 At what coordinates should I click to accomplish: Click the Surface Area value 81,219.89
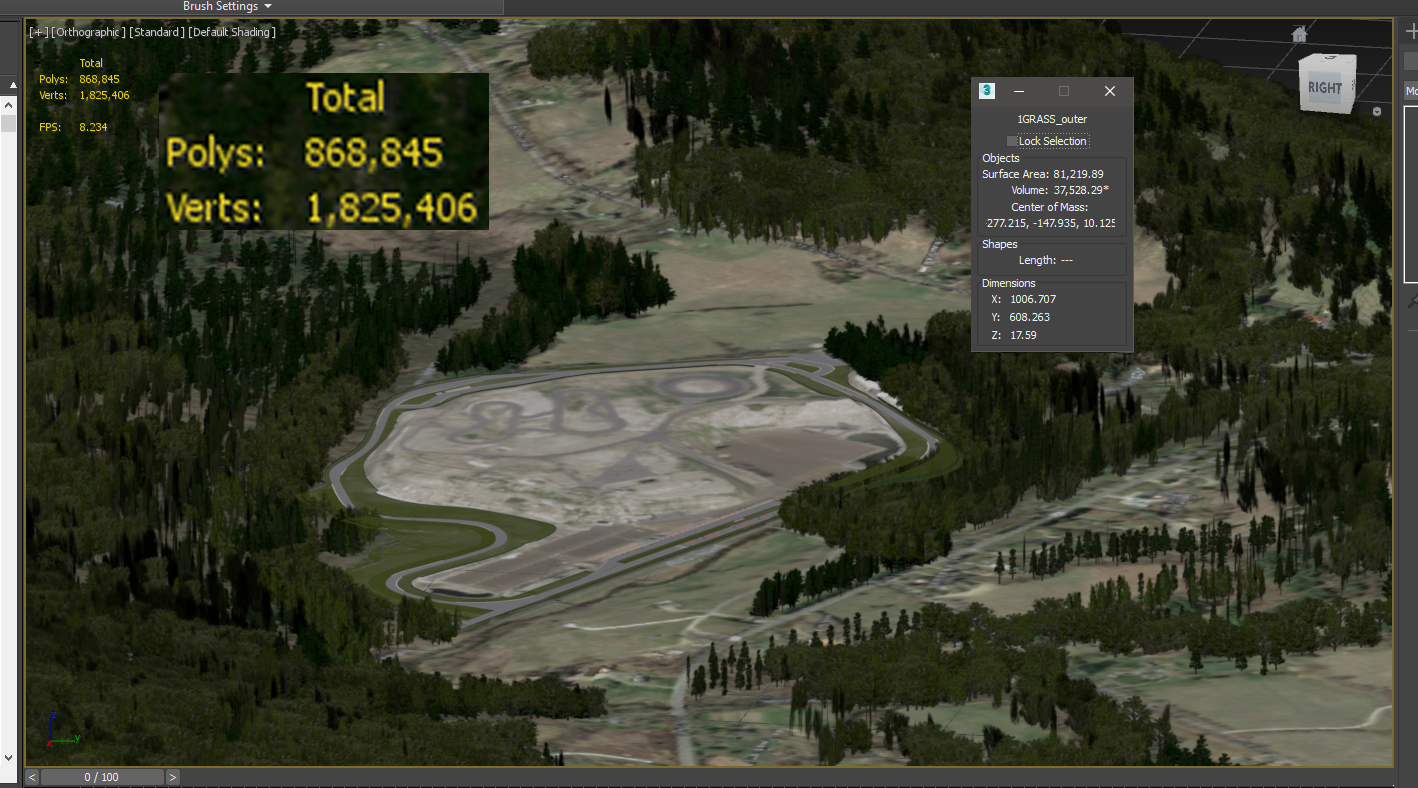click(x=1078, y=174)
